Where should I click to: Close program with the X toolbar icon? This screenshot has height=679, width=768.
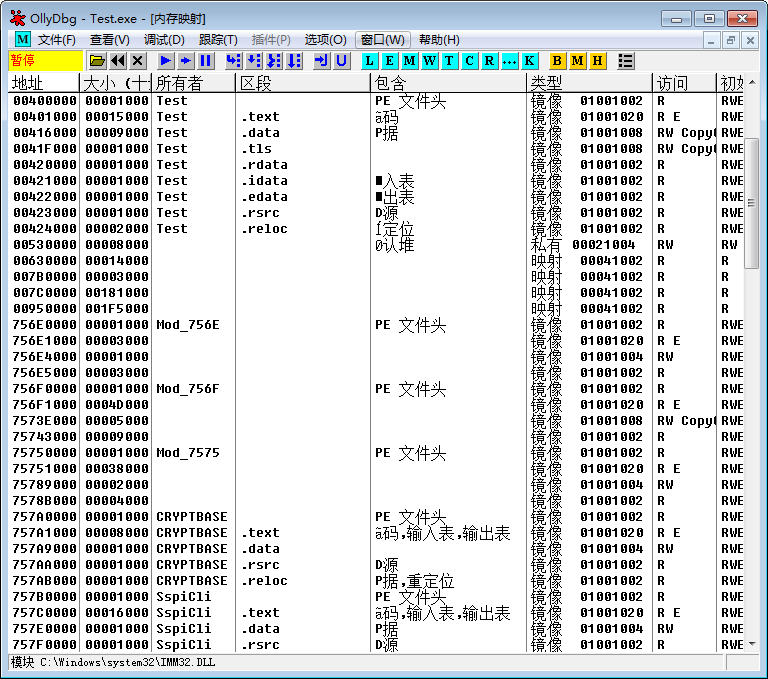138,61
